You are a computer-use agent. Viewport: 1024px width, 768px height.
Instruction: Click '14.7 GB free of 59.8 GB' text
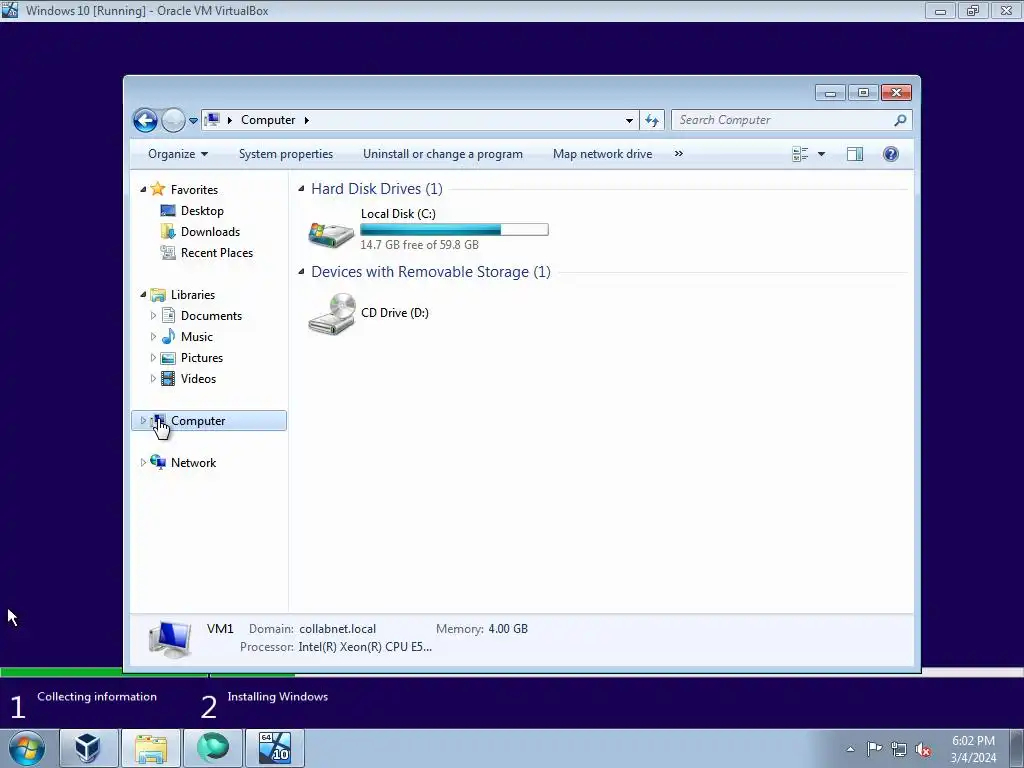click(x=419, y=245)
